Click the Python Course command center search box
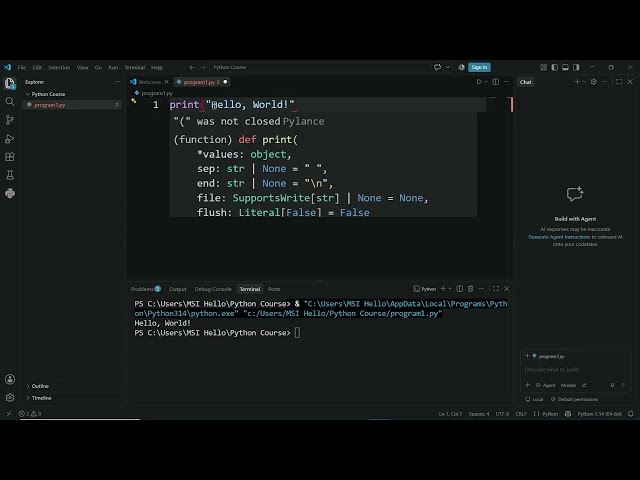The width and height of the screenshot is (640, 480). point(320,67)
